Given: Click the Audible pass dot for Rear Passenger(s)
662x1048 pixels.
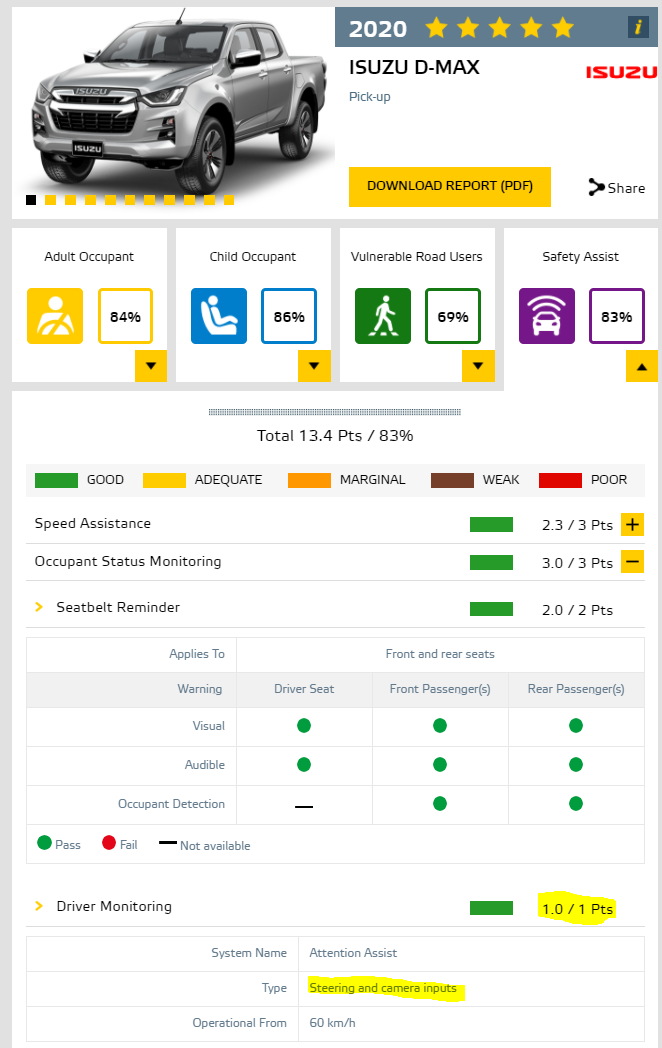Looking at the screenshot, I should click(x=576, y=764).
